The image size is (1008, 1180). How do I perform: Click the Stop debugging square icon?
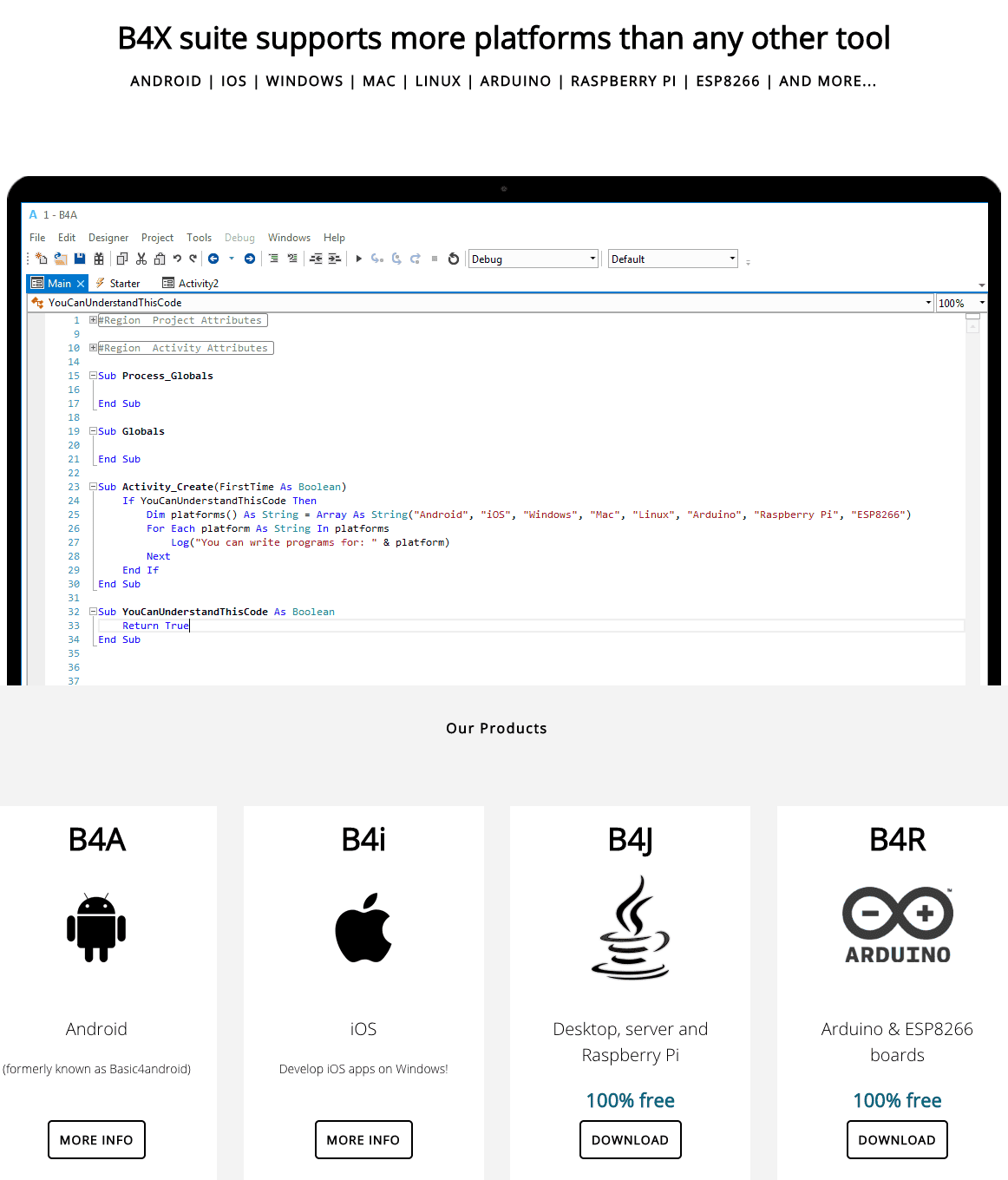tap(435, 259)
